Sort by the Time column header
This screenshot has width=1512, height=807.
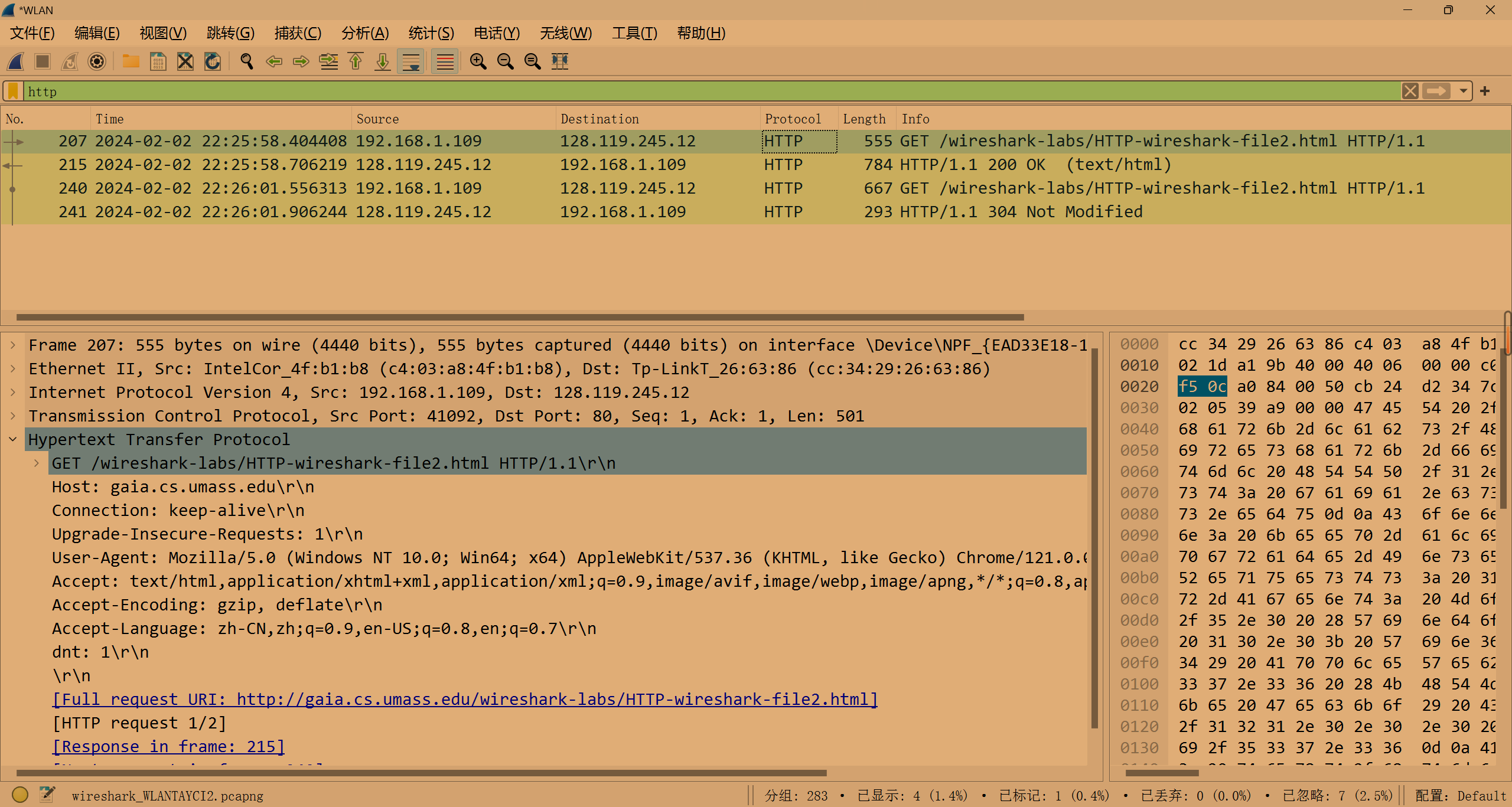pos(221,119)
